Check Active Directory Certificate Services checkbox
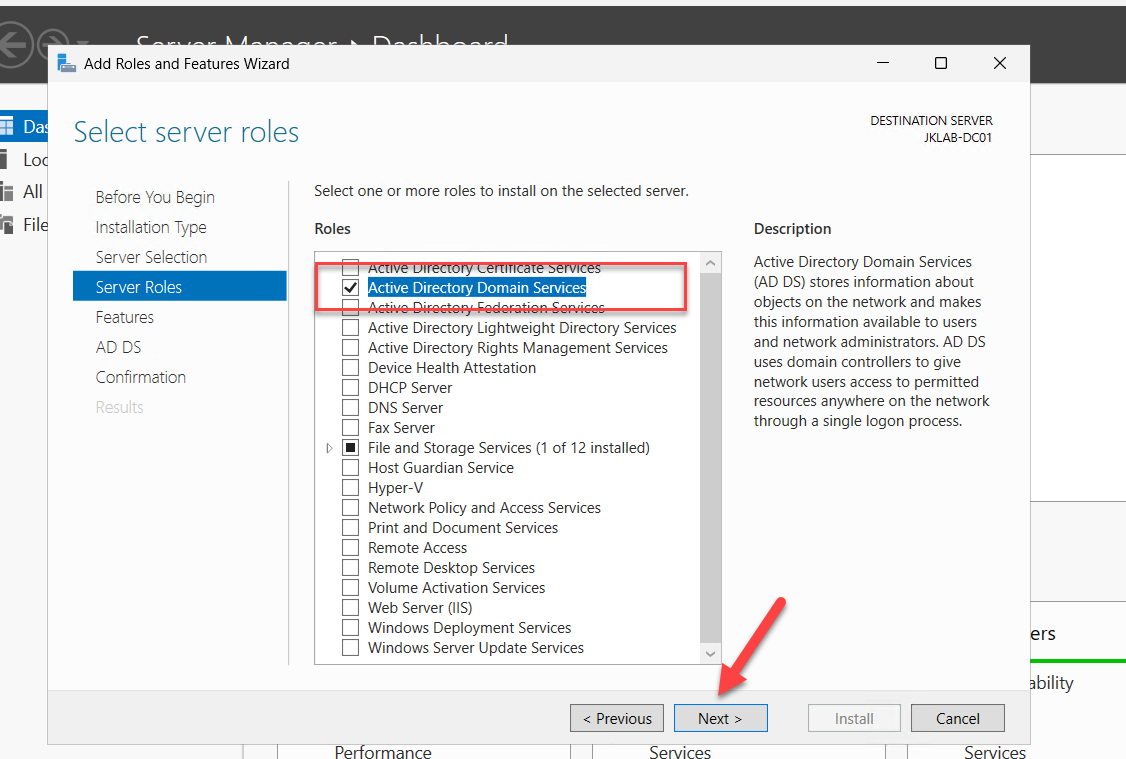 pos(350,268)
